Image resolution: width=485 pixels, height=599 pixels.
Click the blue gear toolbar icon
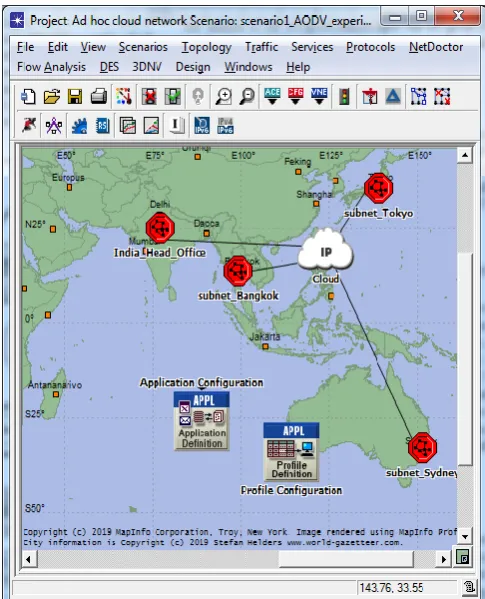tap(79, 125)
